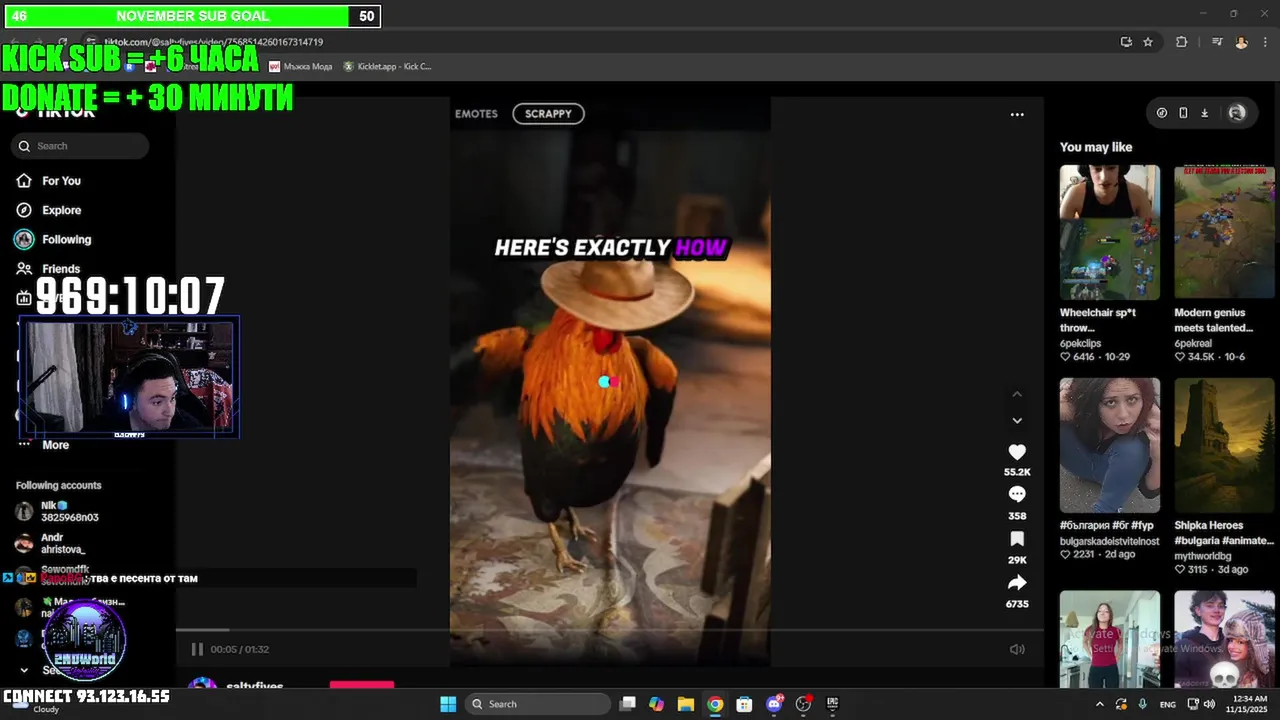Viewport: 1280px width, 720px height.
Task: Open the three-dot video options menu
Action: coord(1017,114)
